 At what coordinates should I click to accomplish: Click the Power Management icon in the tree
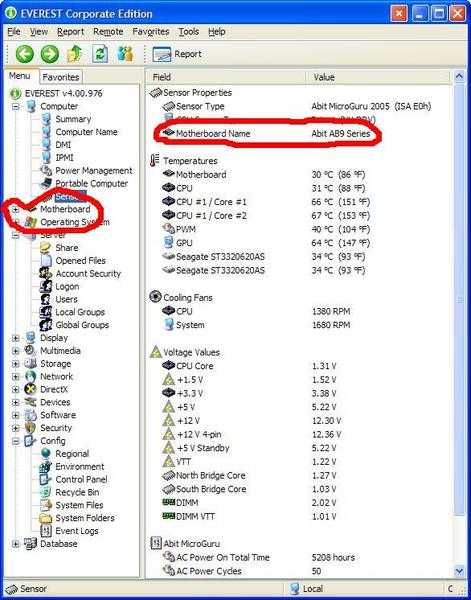46,170
